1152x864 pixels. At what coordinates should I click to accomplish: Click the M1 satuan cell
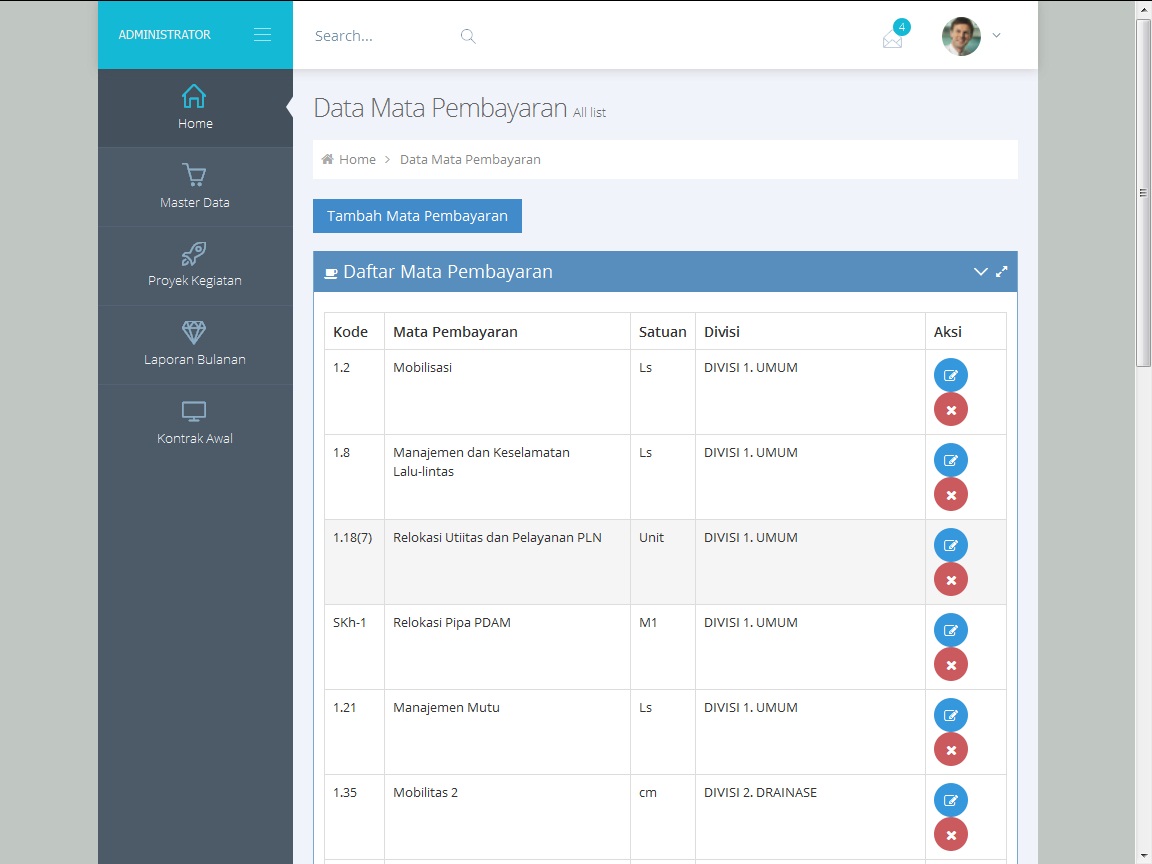tap(663, 647)
